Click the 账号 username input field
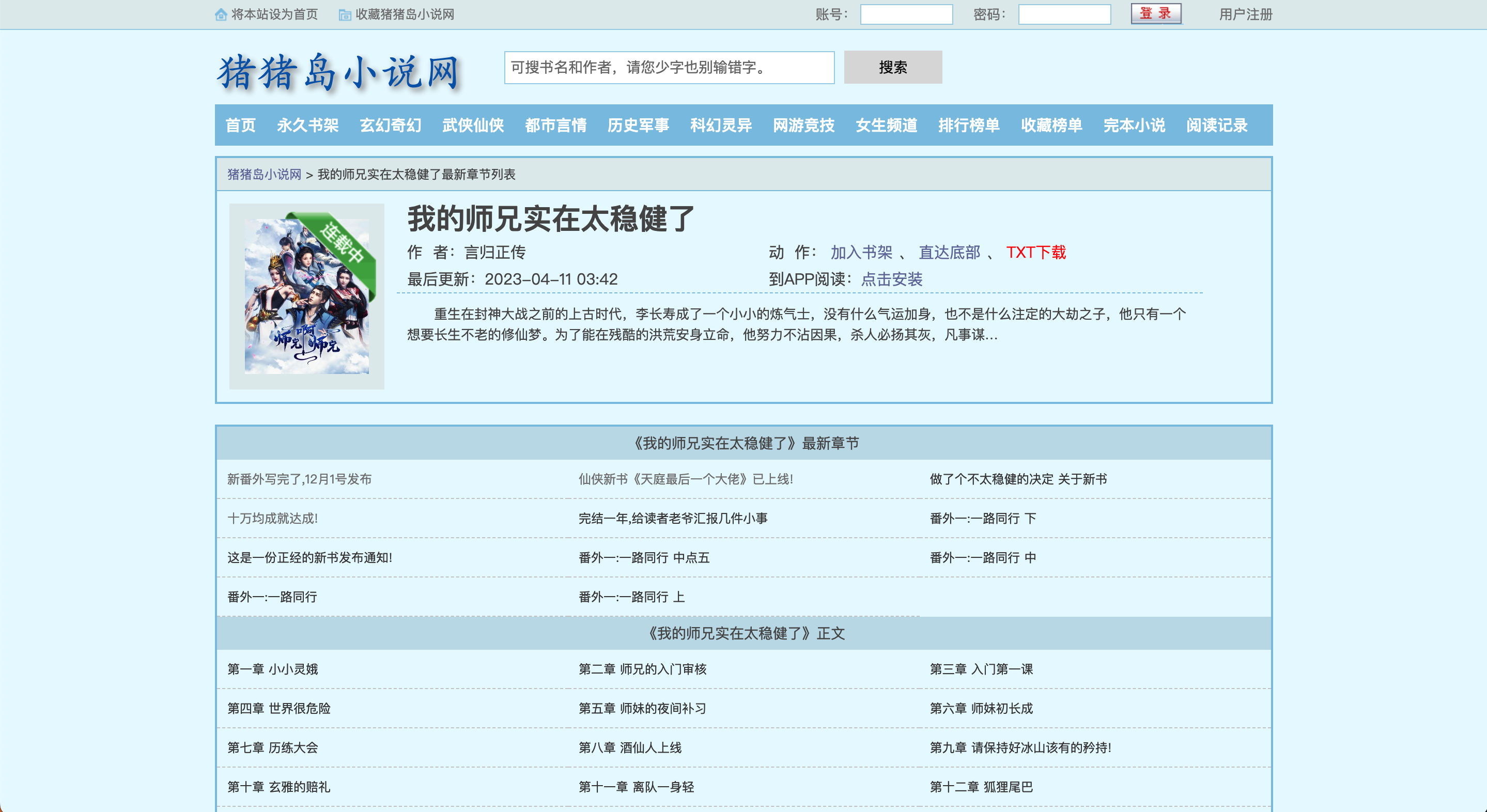The image size is (1487, 812). (906, 14)
